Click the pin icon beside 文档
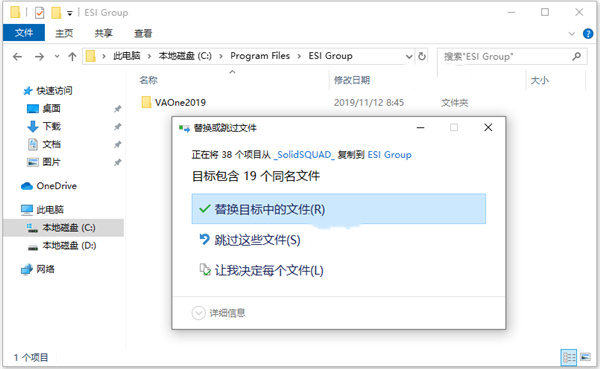 point(117,145)
